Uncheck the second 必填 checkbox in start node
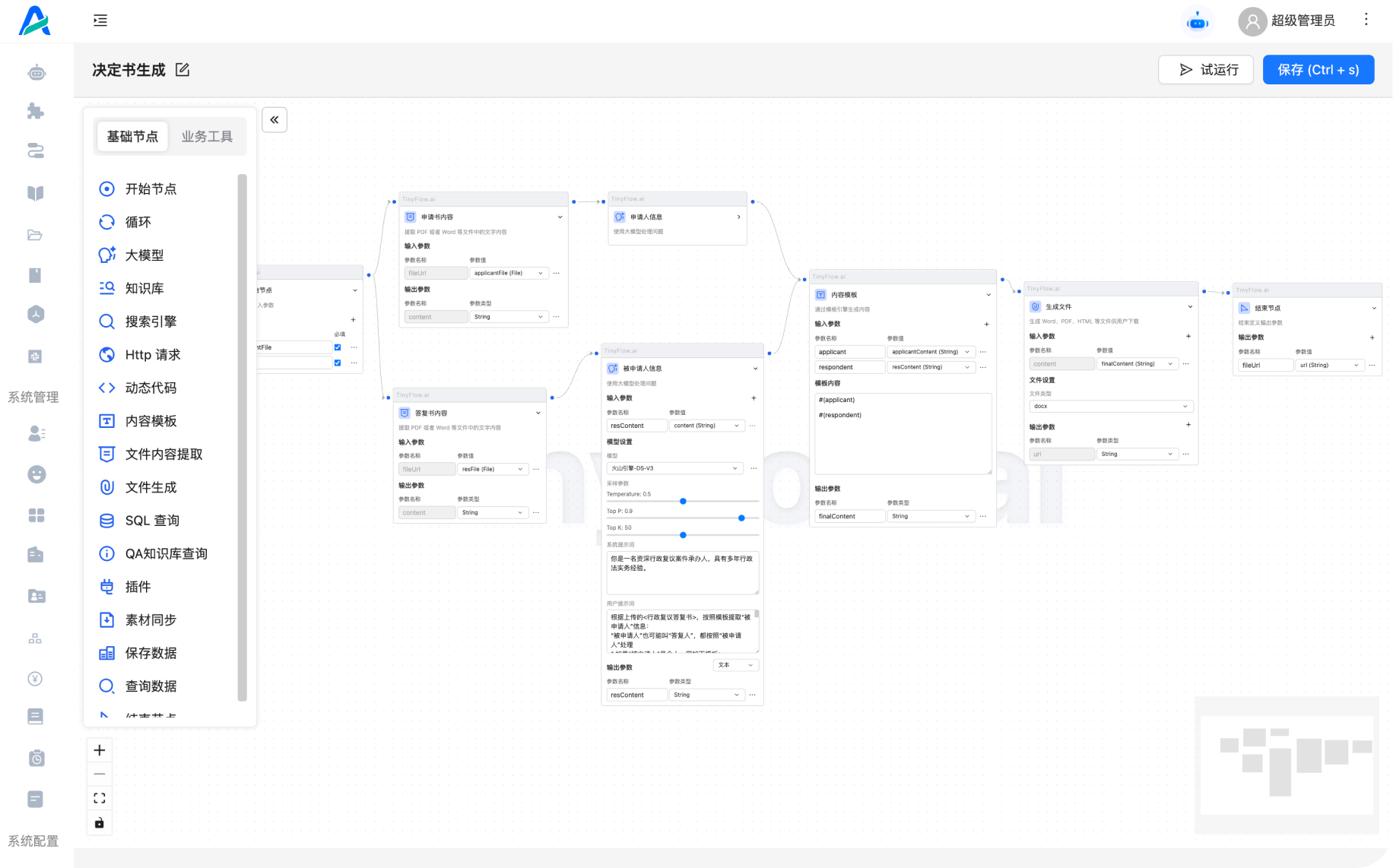 (x=338, y=363)
